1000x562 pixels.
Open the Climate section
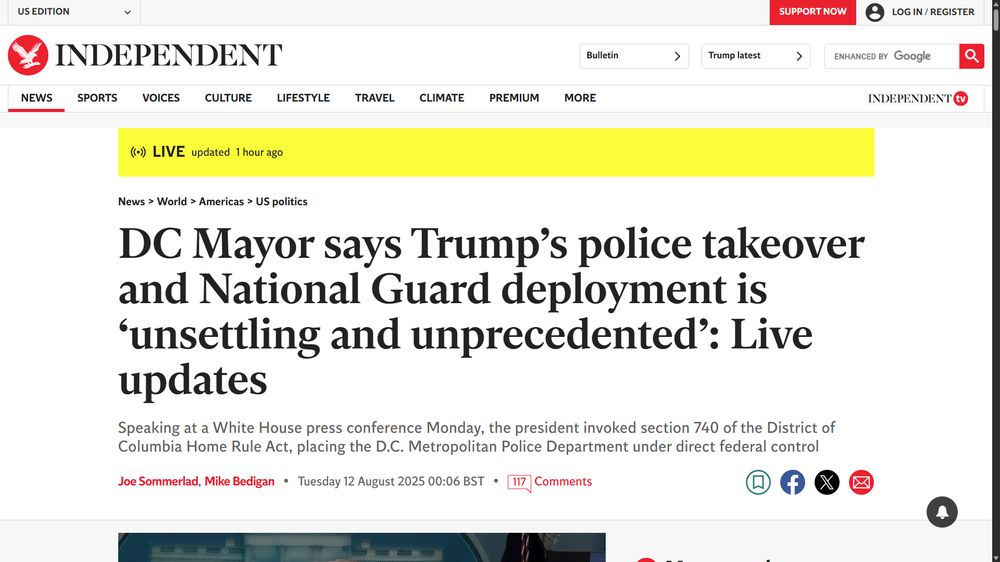(x=441, y=98)
